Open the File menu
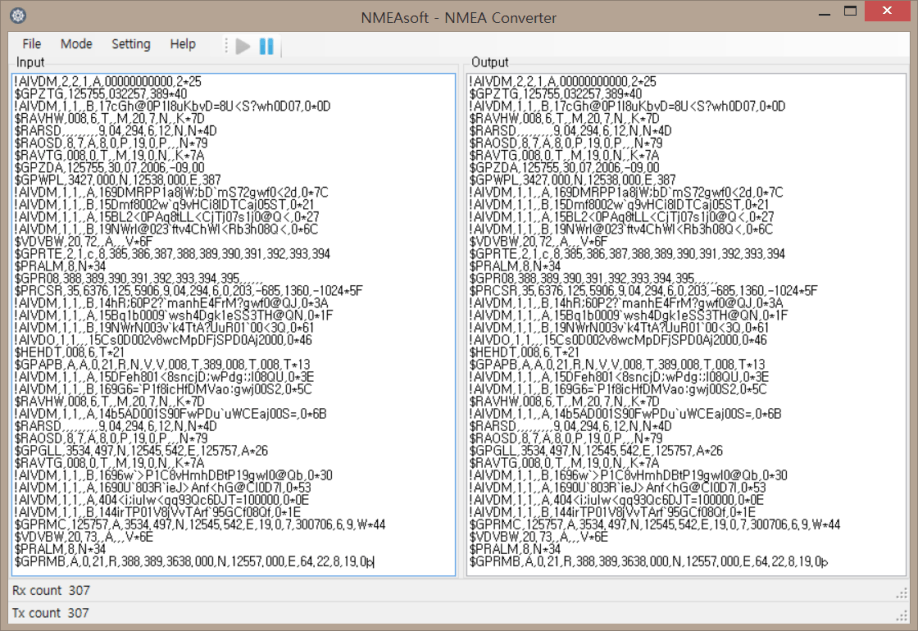 click(32, 44)
